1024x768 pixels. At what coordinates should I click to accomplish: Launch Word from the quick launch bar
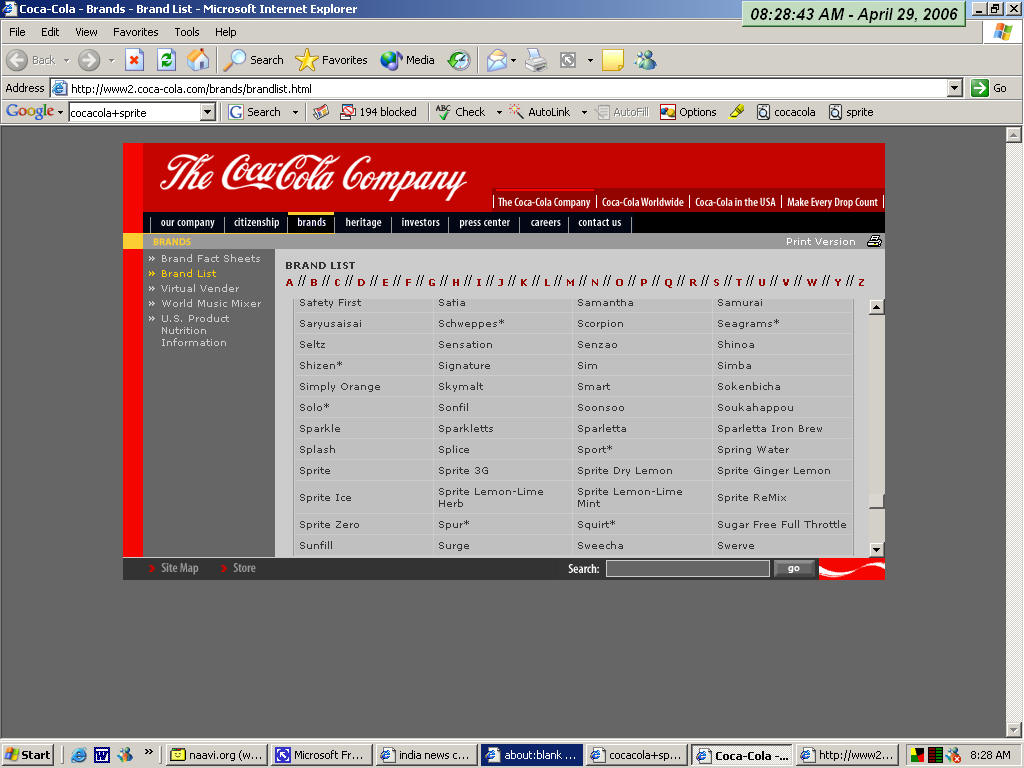tap(102, 755)
